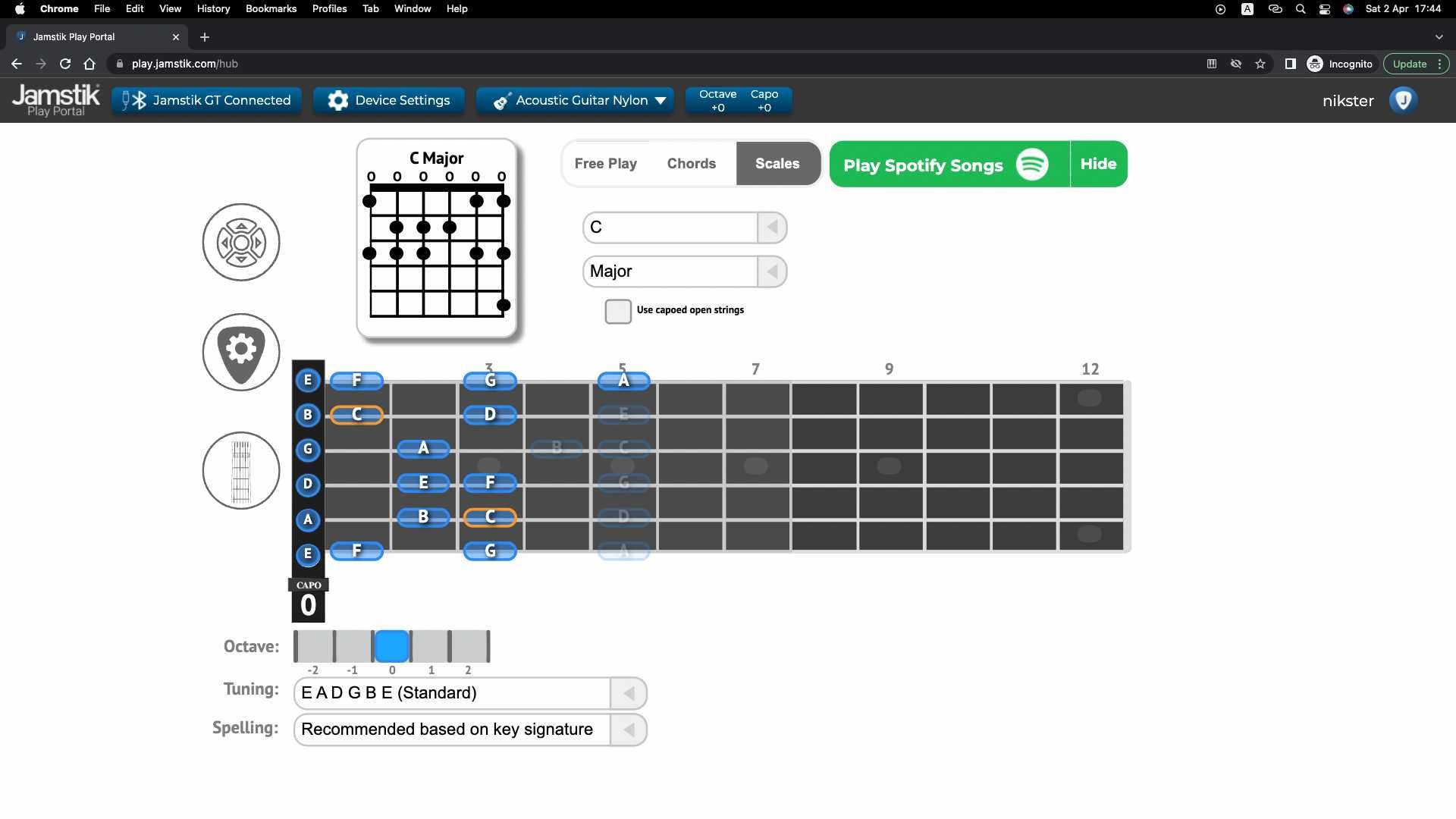Image resolution: width=1456 pixels, height=819 pixels.
Task: Expand the C root note selector
Action: tap(772, 227)
